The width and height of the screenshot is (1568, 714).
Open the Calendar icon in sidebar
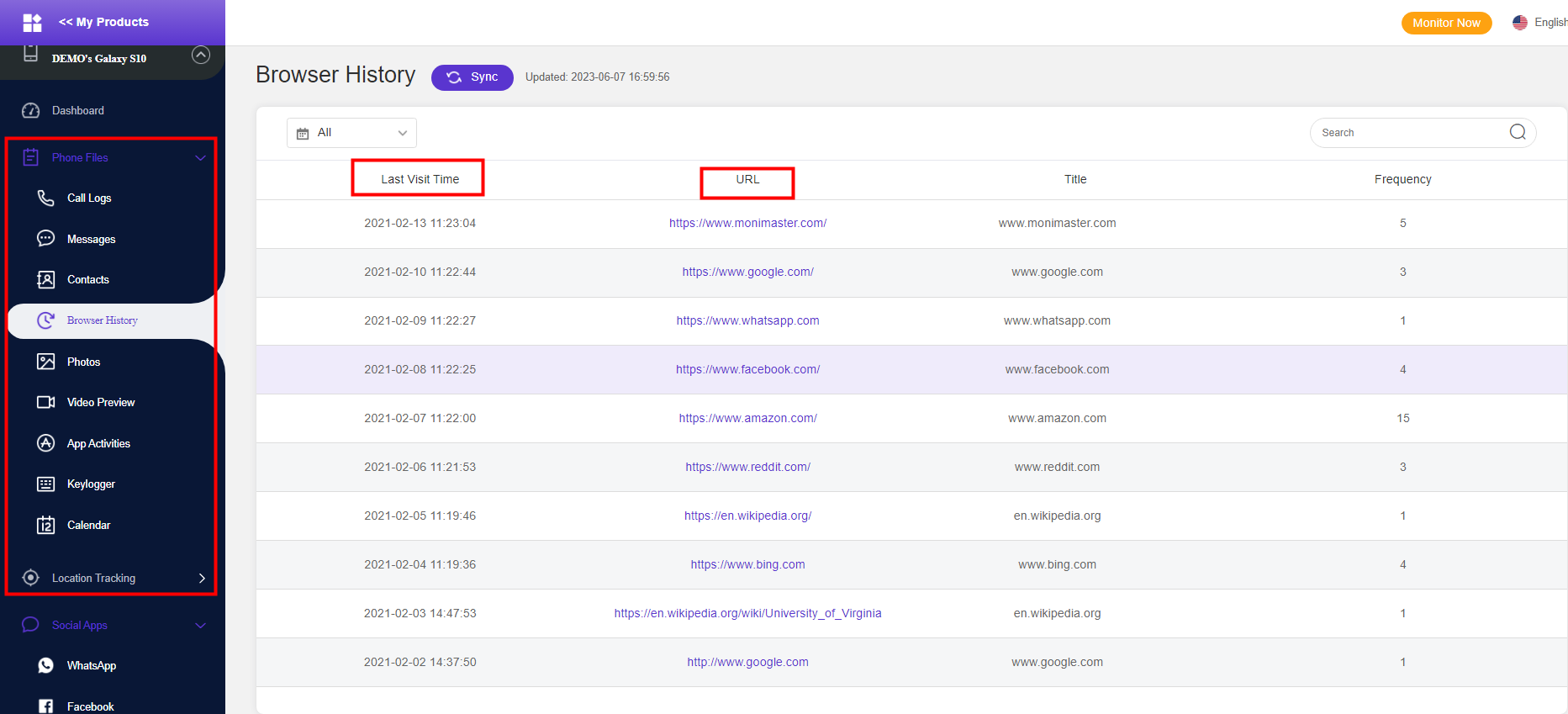[x=45, y=525]
